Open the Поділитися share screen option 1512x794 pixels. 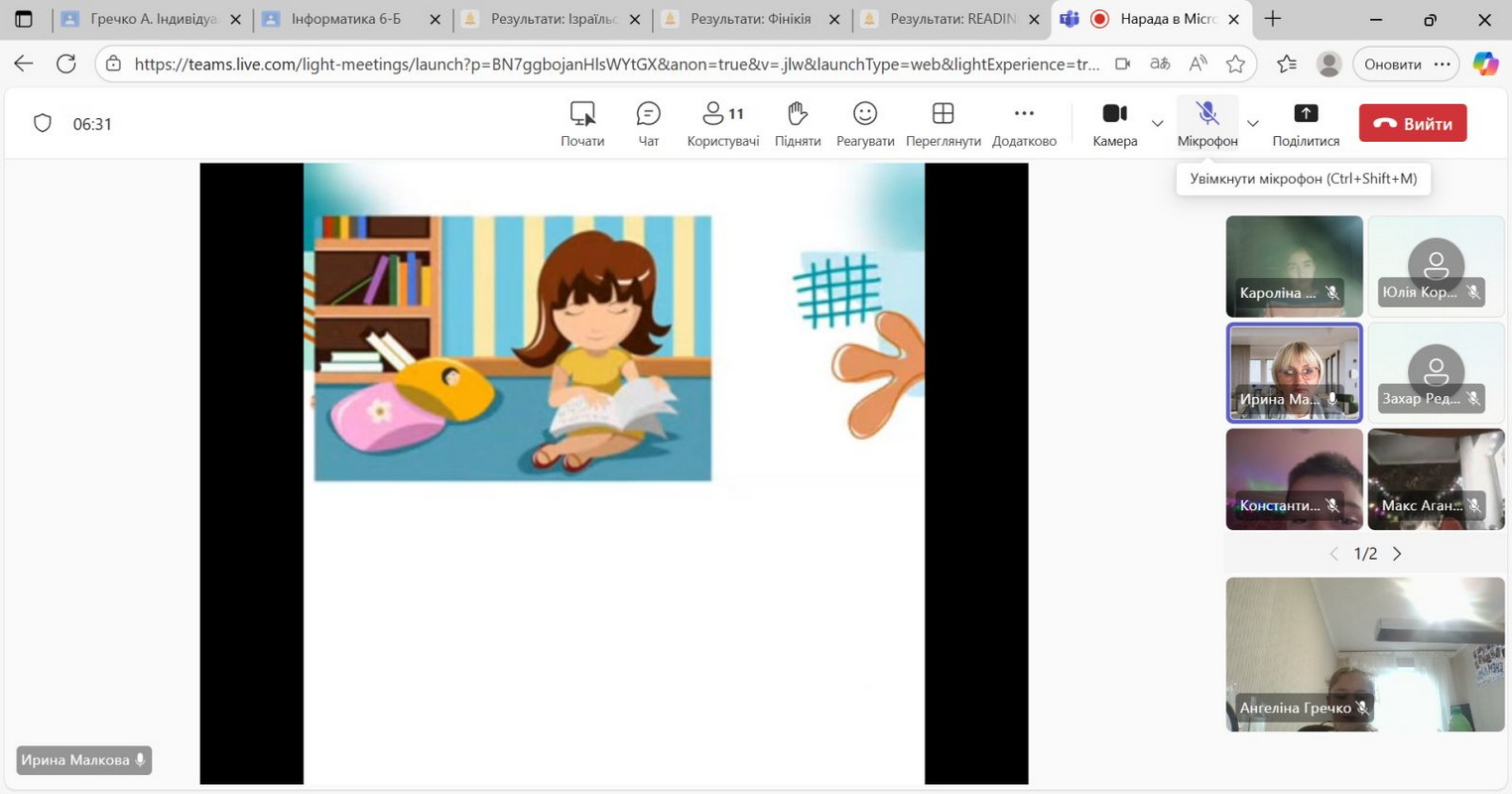1305,124
